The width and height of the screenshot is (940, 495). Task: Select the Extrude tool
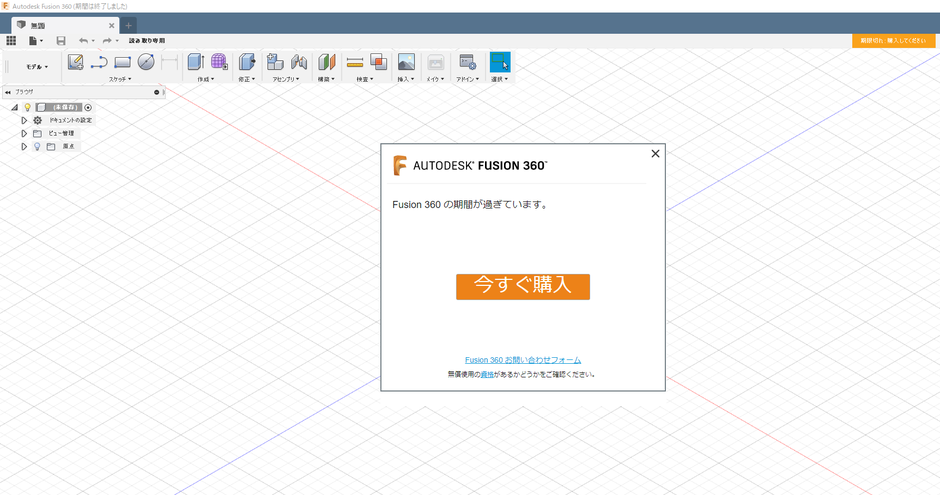pos(195,62)
